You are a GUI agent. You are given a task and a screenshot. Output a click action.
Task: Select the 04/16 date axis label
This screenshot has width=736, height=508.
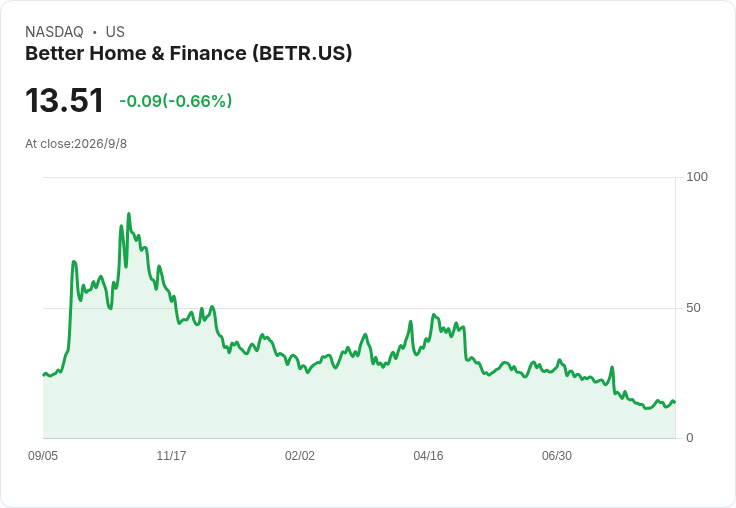(428, 455)
